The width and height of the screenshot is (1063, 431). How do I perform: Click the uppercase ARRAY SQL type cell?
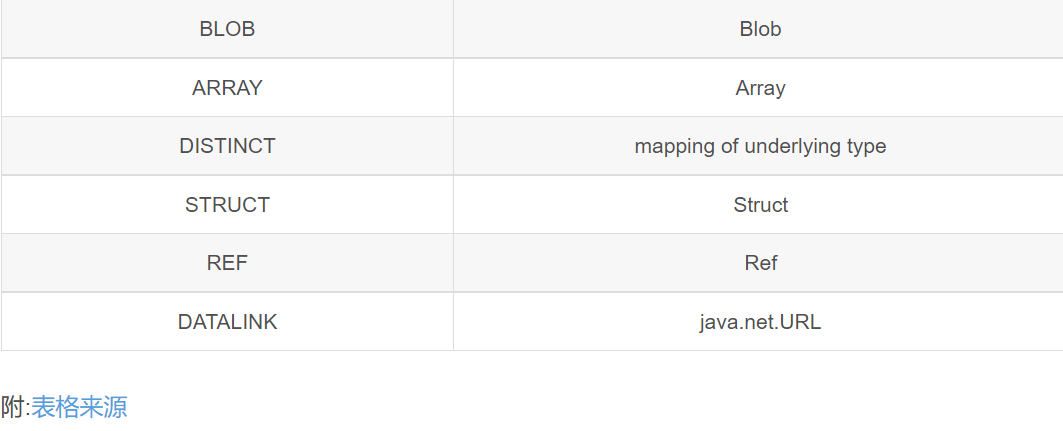(227, 88)
